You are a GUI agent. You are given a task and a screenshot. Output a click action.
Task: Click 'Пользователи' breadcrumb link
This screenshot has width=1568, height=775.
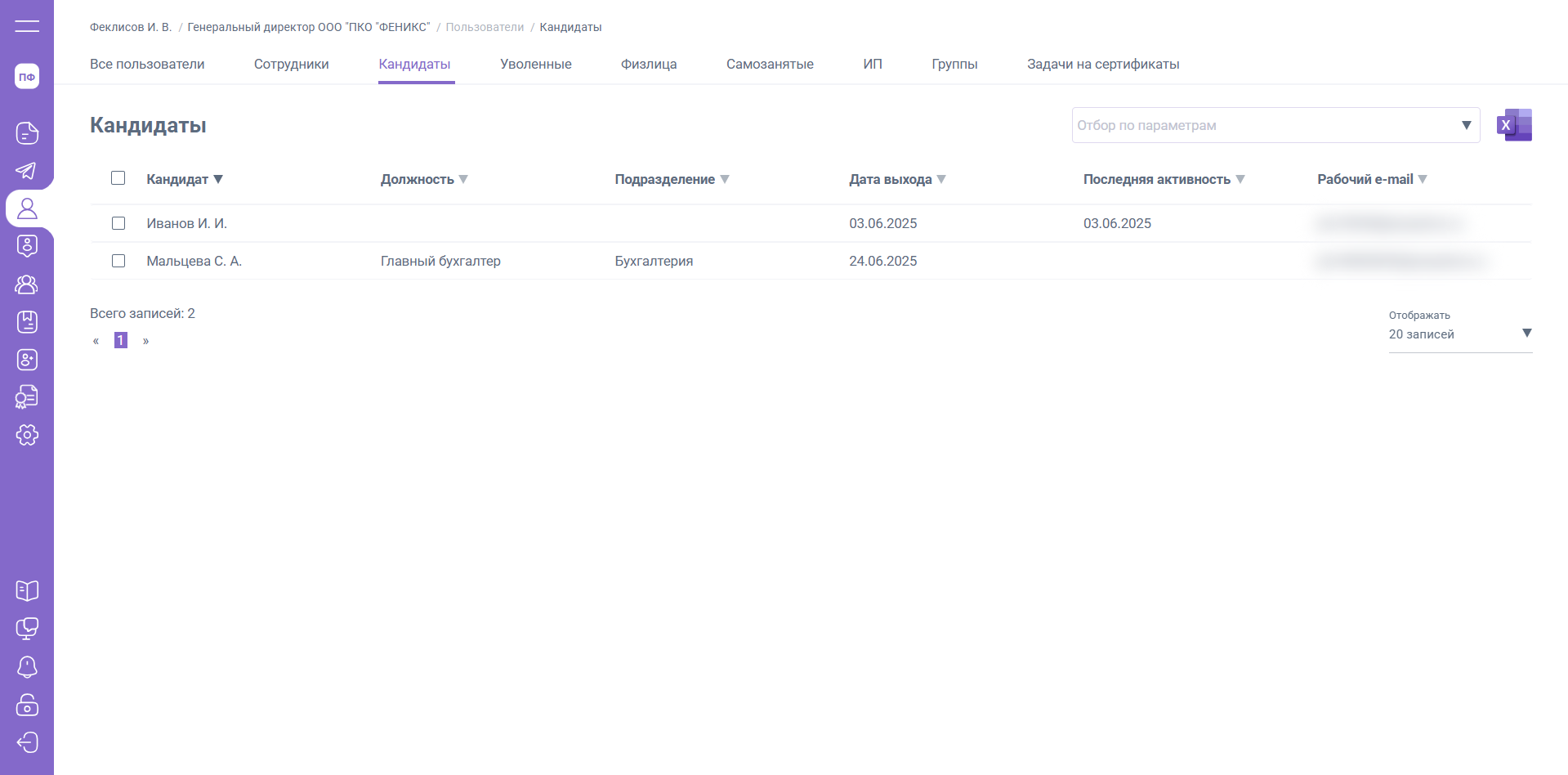(x=485, y=27)
